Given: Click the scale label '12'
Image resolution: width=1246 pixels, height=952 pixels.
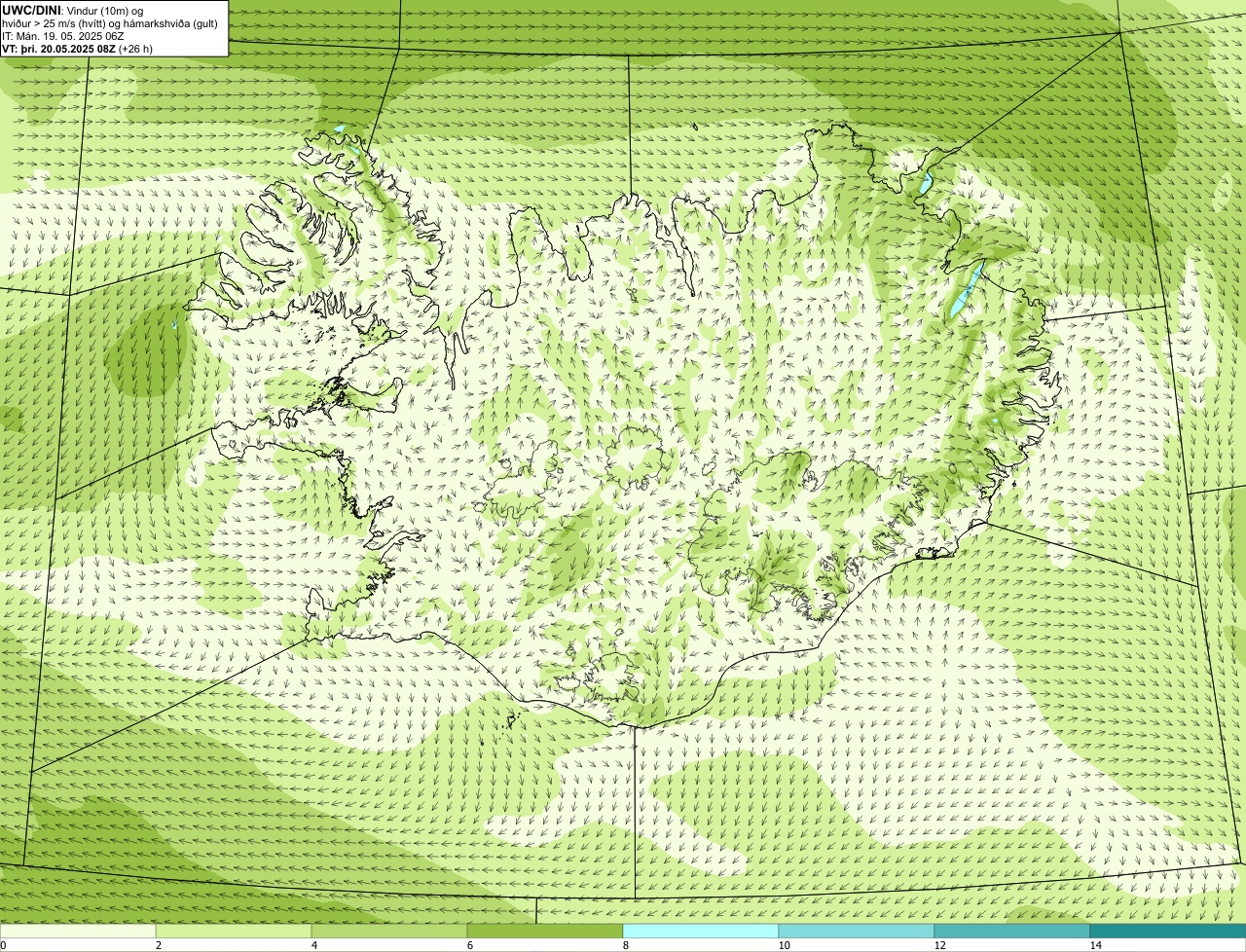Looking at the screenshot, I should 939,945.
